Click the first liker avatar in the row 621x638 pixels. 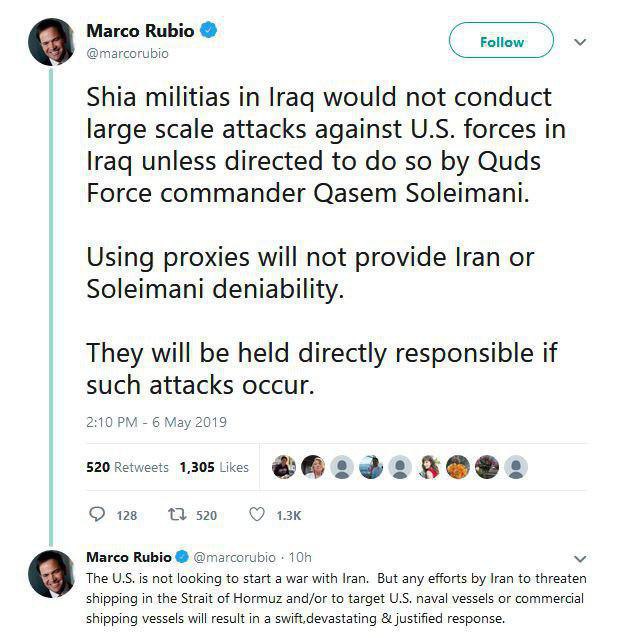tap(283, 467)
